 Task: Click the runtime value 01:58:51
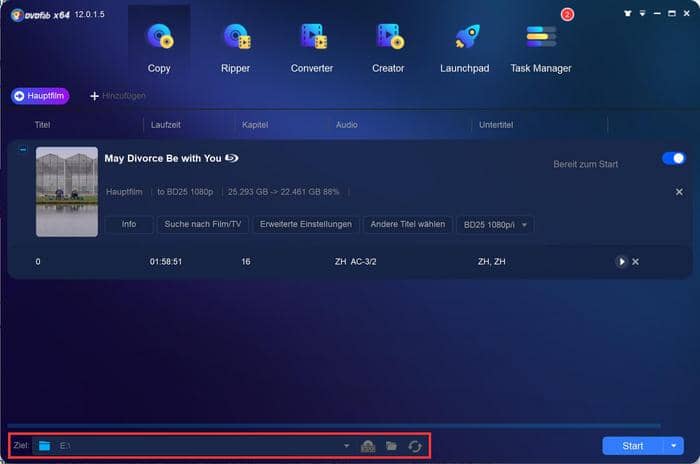click(x=166, y=262)
